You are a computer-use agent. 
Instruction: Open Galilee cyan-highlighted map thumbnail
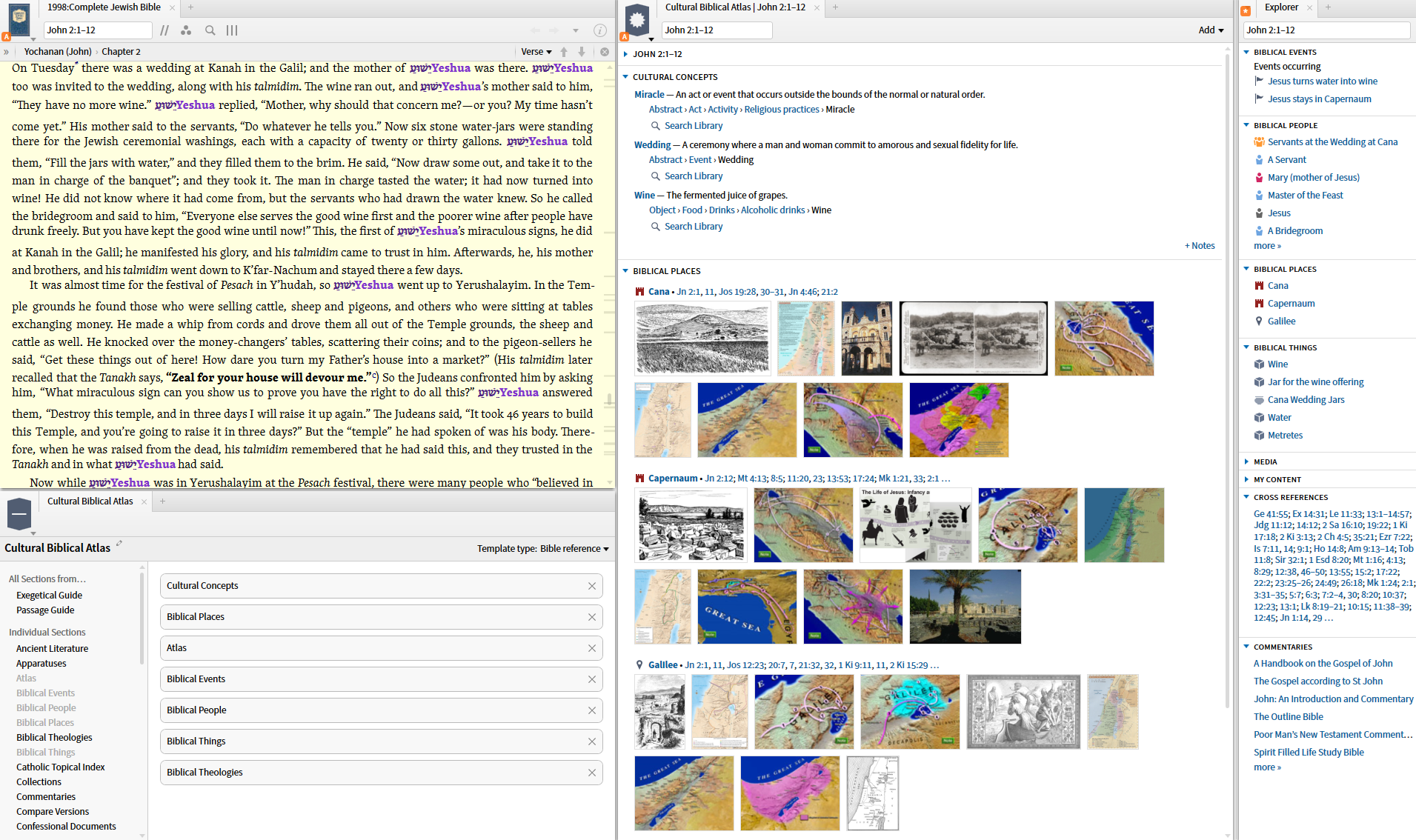(x=910, y=712)
